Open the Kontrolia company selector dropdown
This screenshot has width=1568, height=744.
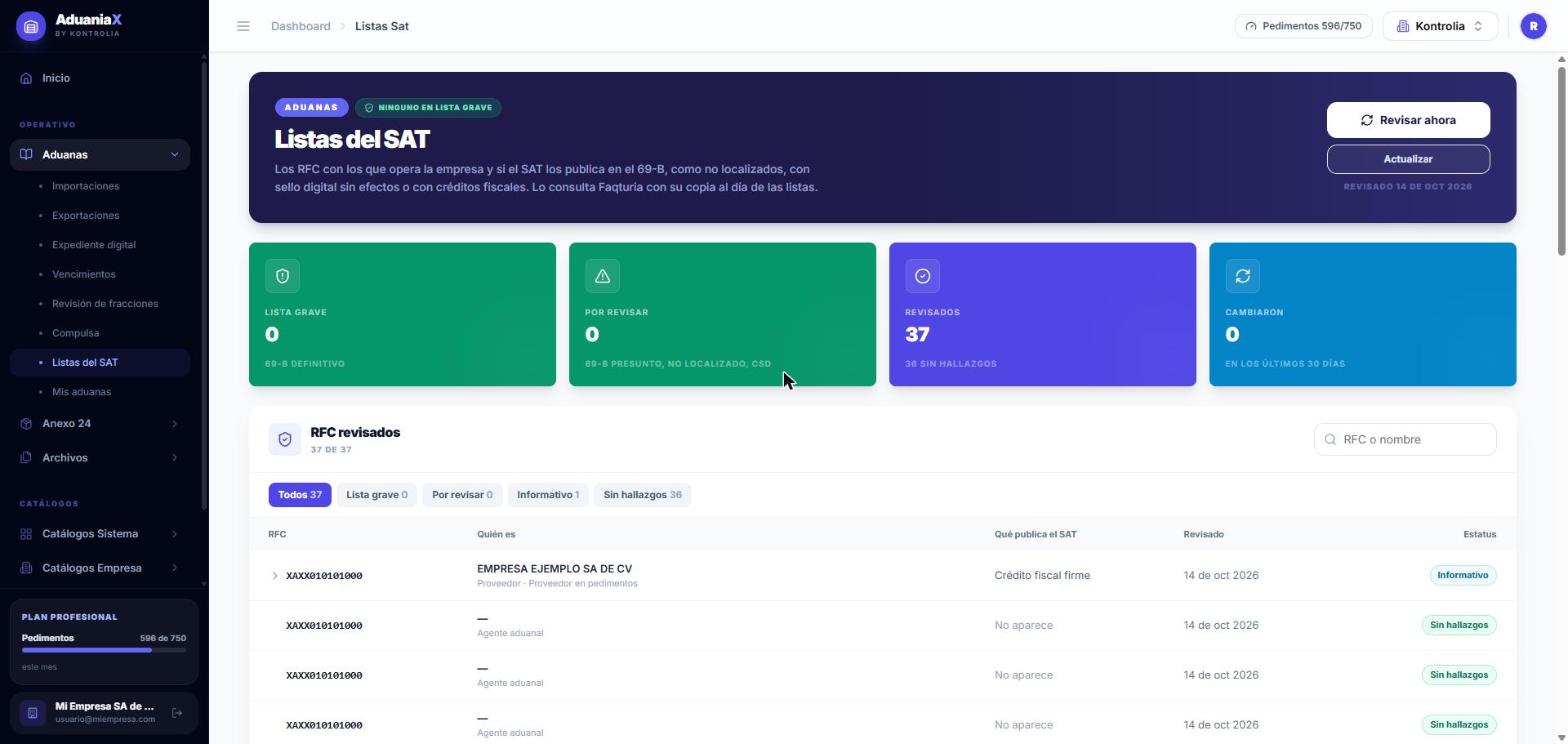pyautogui.click(x=1440, y=26)
